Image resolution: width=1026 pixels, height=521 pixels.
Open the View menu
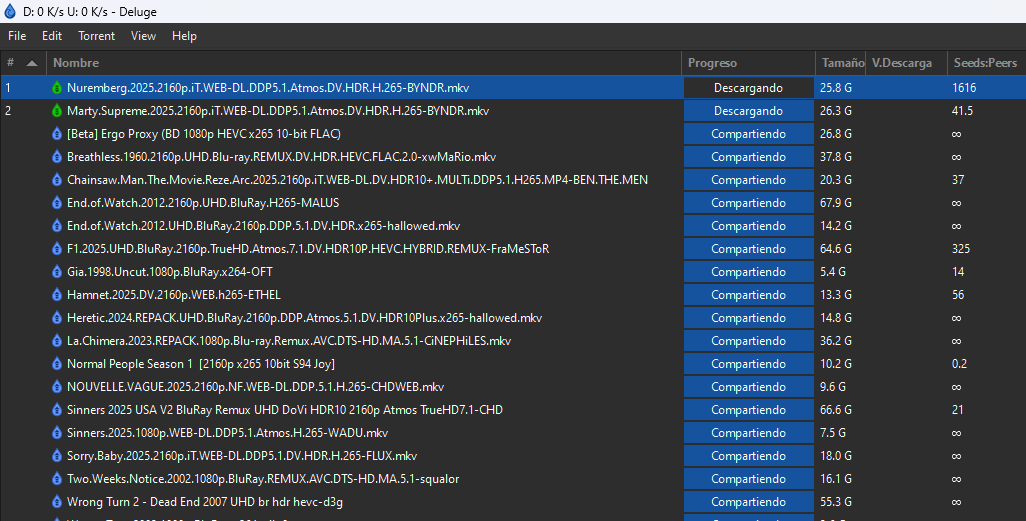point(143,36)
